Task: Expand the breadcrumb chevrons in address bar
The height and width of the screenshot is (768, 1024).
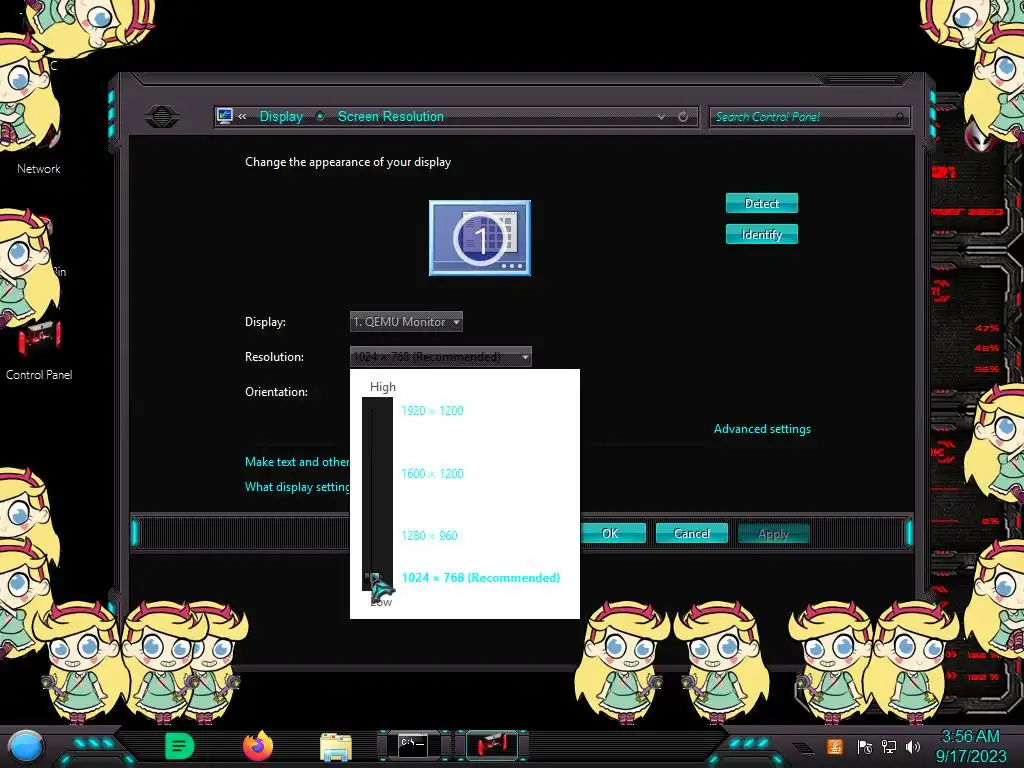Action: click(242, 117)
